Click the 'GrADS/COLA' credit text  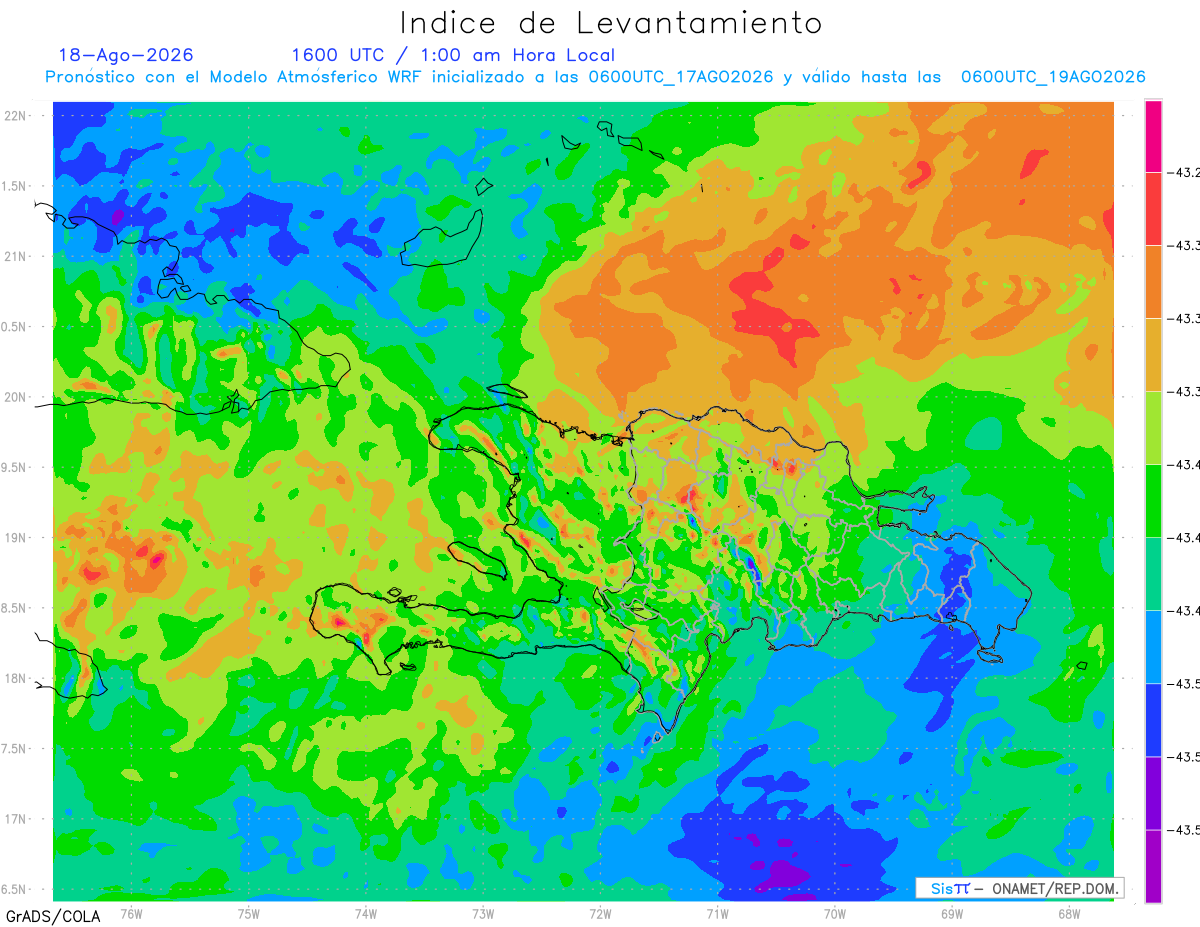[x=53, y=916]
